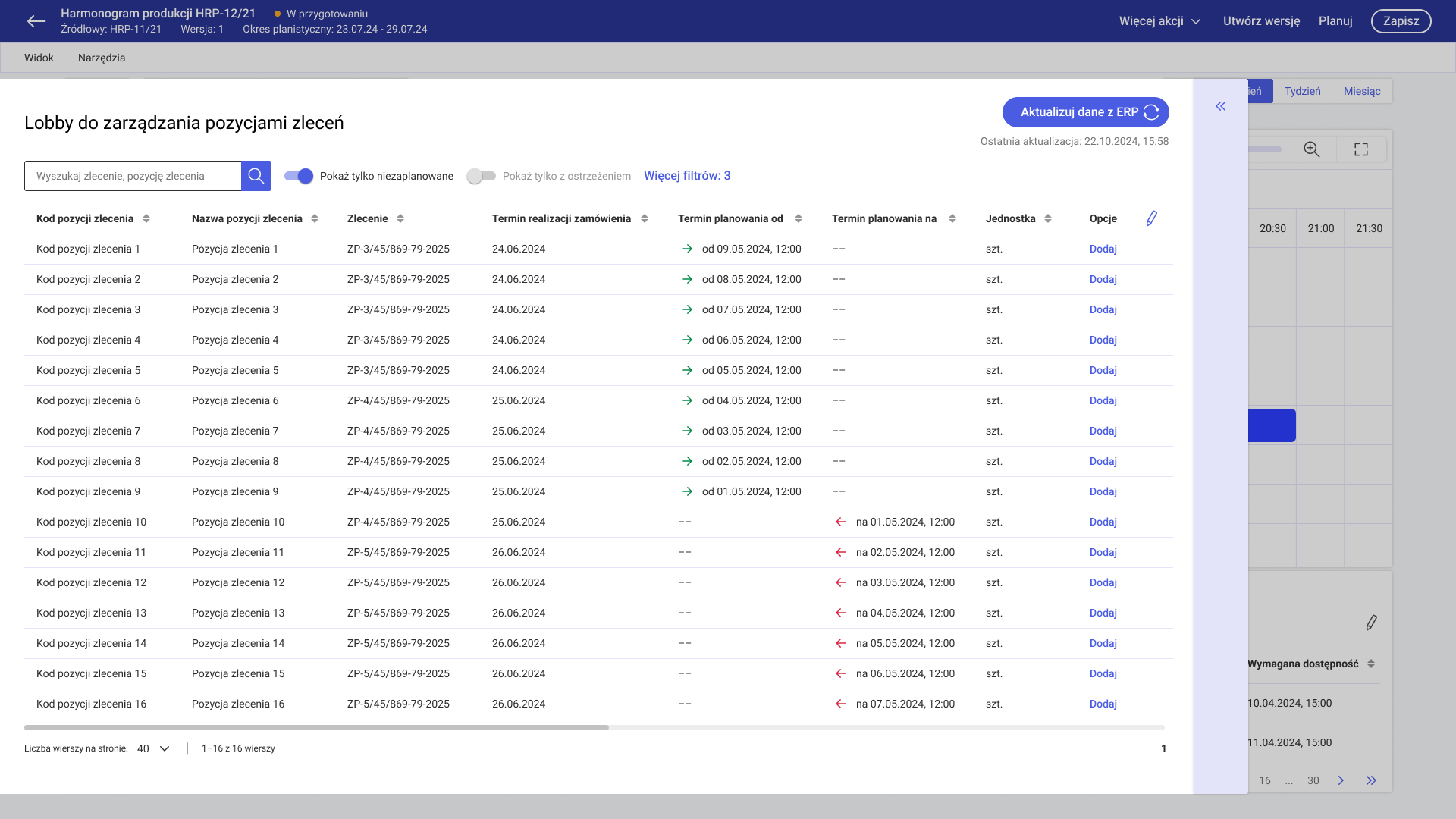Toggle fullscreen view icon
Image resolution: width=1456 pixels, height=819 pixels.
1361,149
